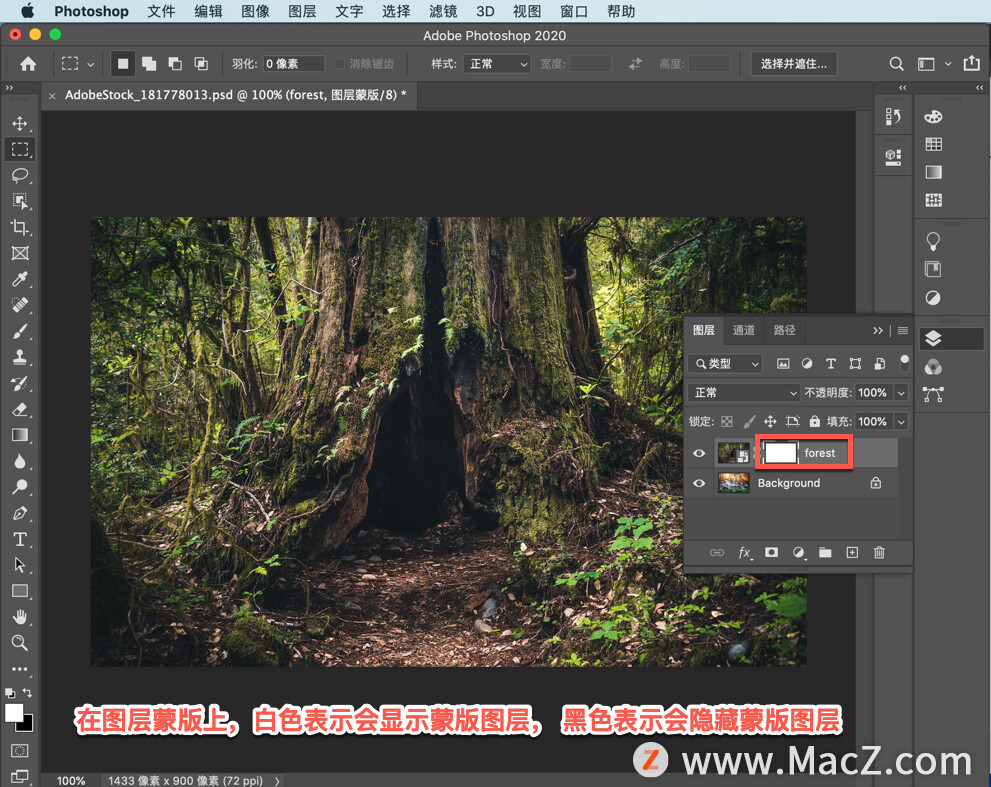Choose the Hand tool
The height and width of the screenshot is (787, 991).
[x=19, y=617]
